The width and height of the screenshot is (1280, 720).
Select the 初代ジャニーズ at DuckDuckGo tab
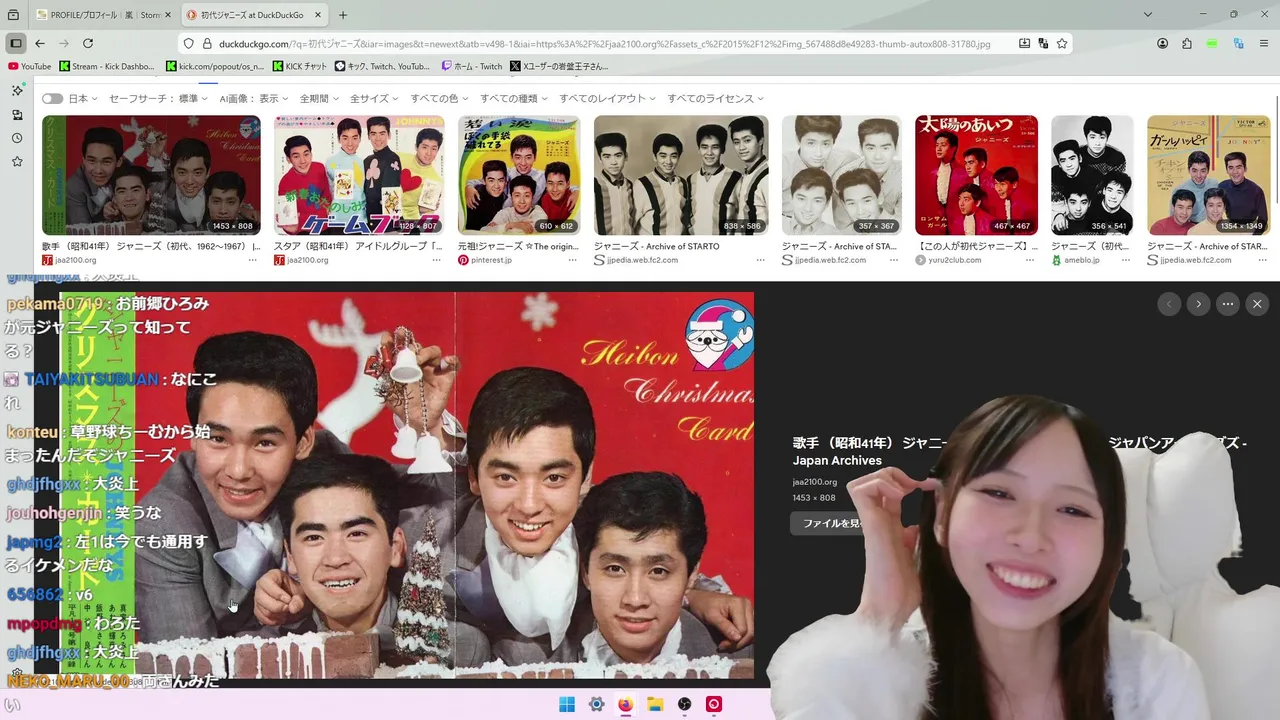256,15
